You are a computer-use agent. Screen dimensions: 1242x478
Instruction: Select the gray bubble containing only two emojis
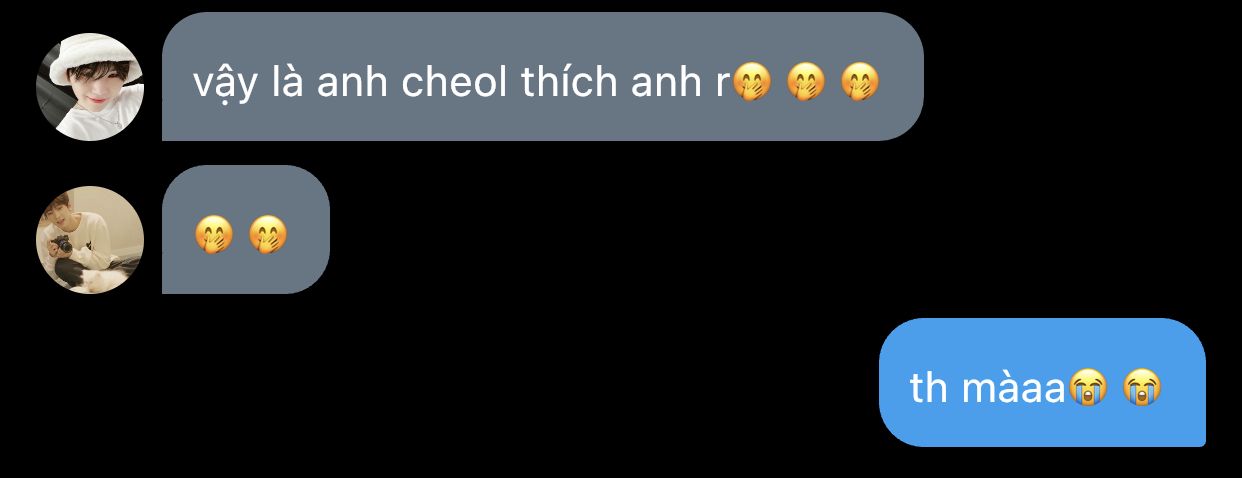point(246,229)
